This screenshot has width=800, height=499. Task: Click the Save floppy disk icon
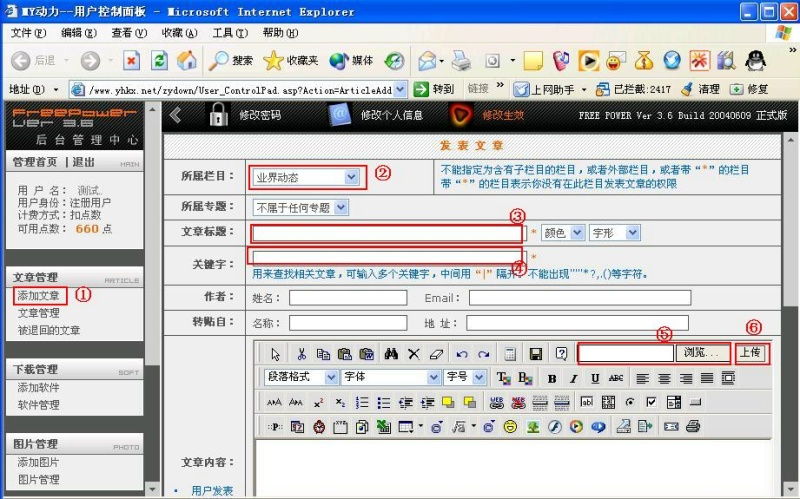[536, 354]
